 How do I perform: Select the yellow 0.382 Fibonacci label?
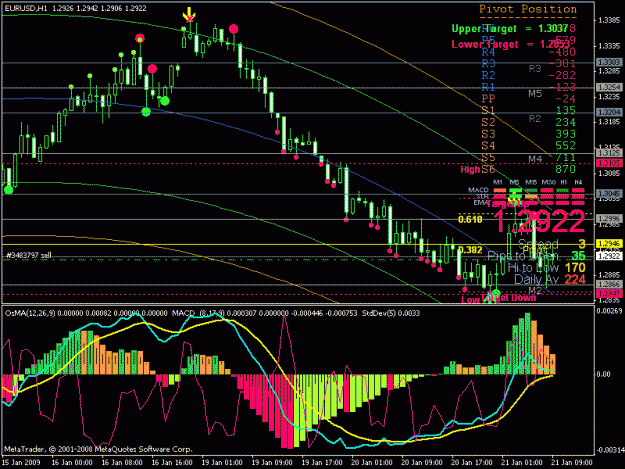click(x=470, y=250)
